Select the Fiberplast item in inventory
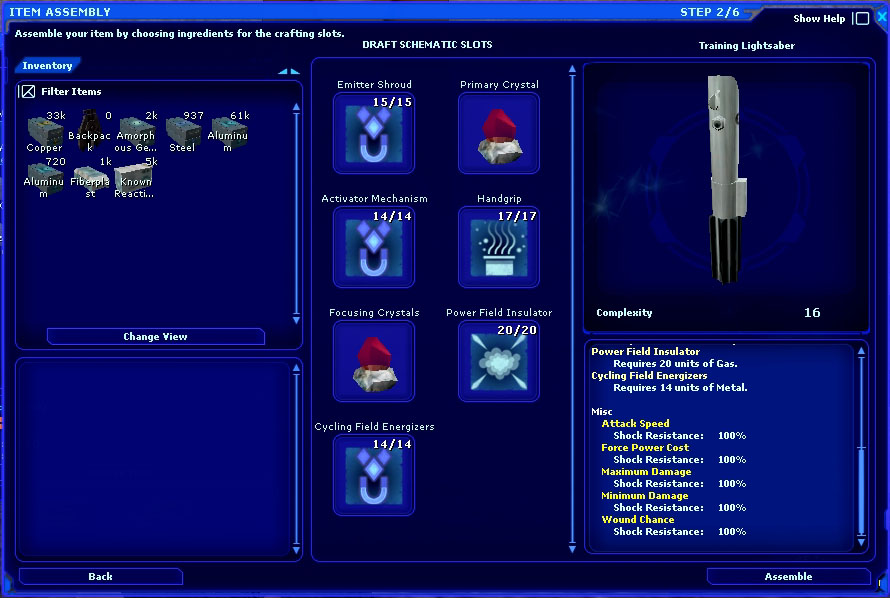 click(89, 177)
